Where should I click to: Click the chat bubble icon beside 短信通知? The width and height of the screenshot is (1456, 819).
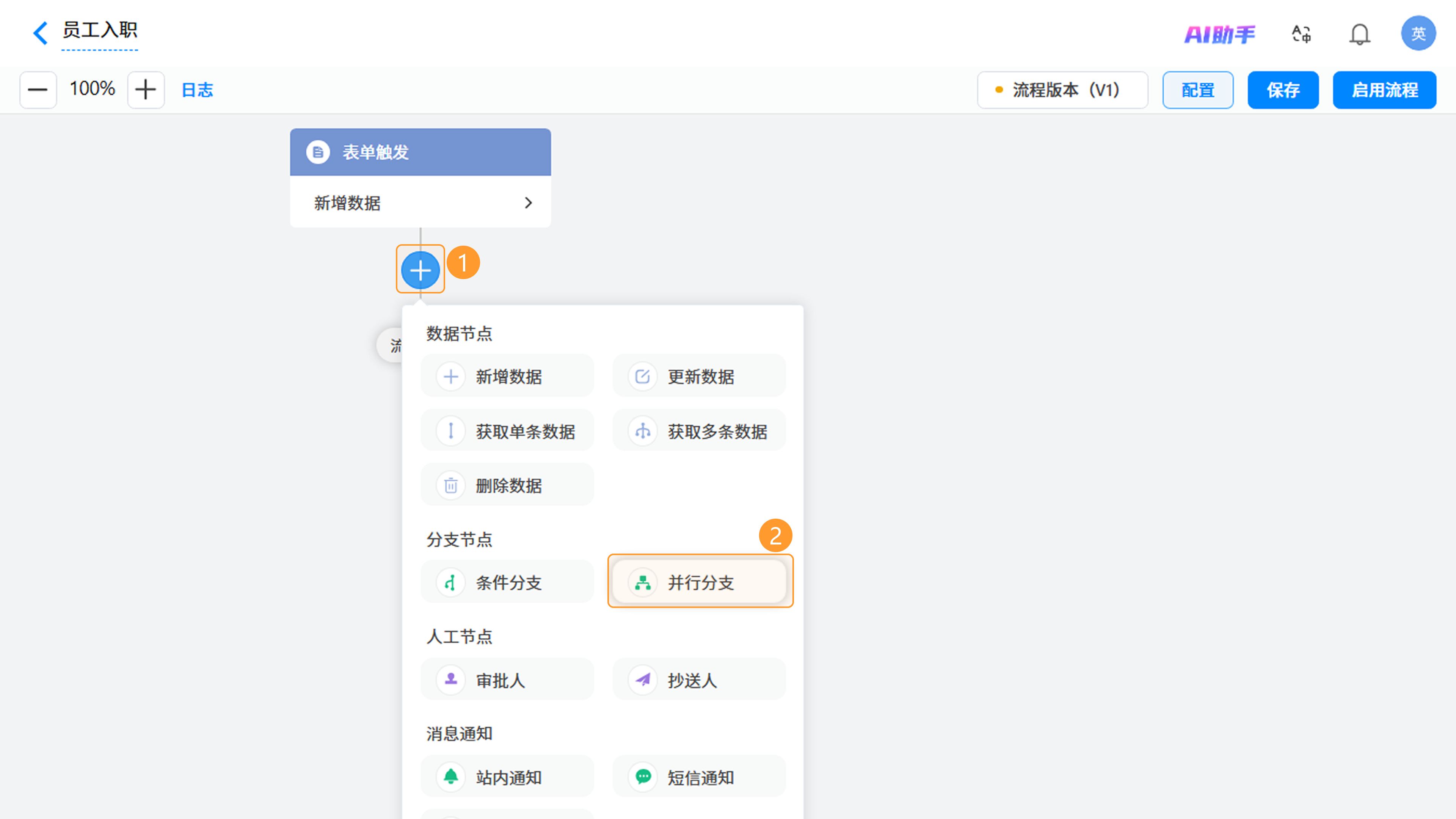click(642, 777)
